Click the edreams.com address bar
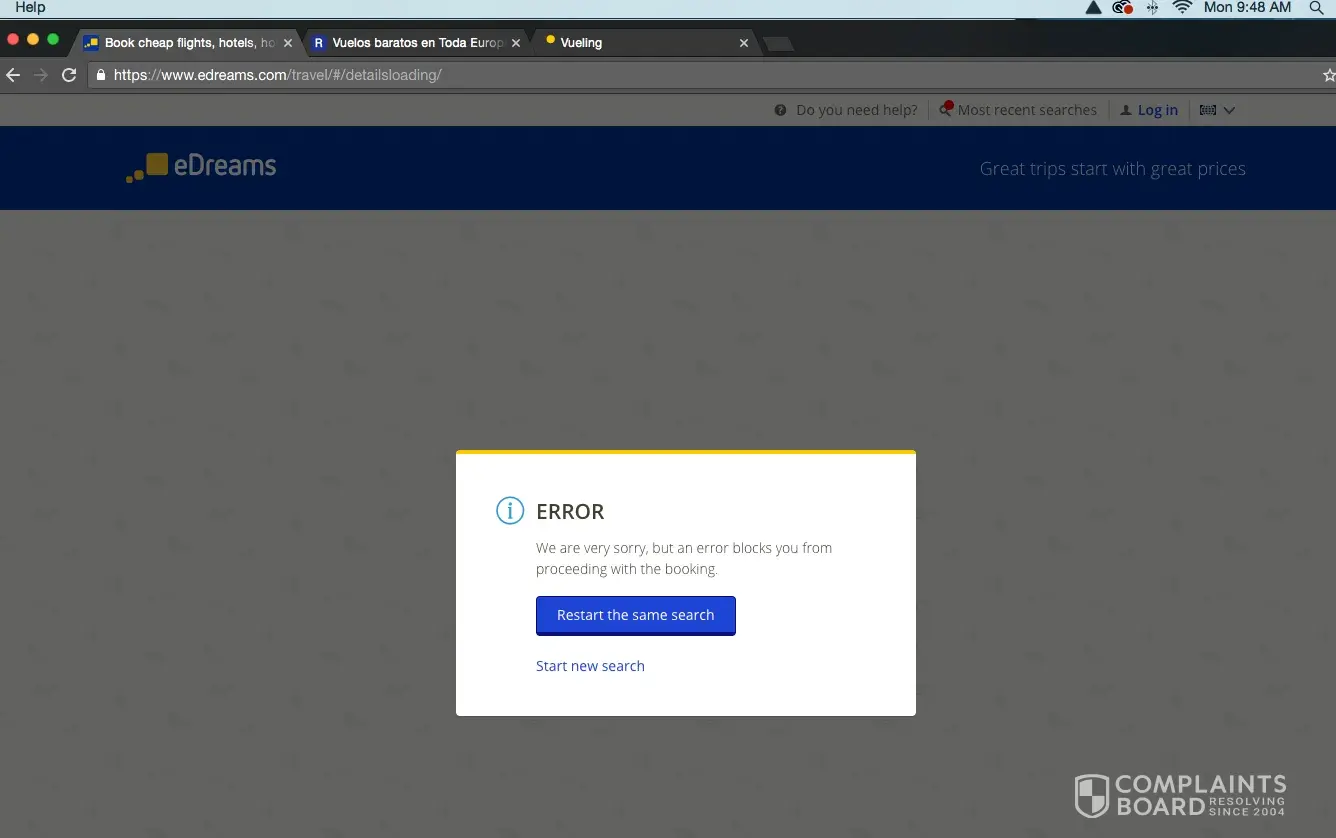 pos(704,75)
